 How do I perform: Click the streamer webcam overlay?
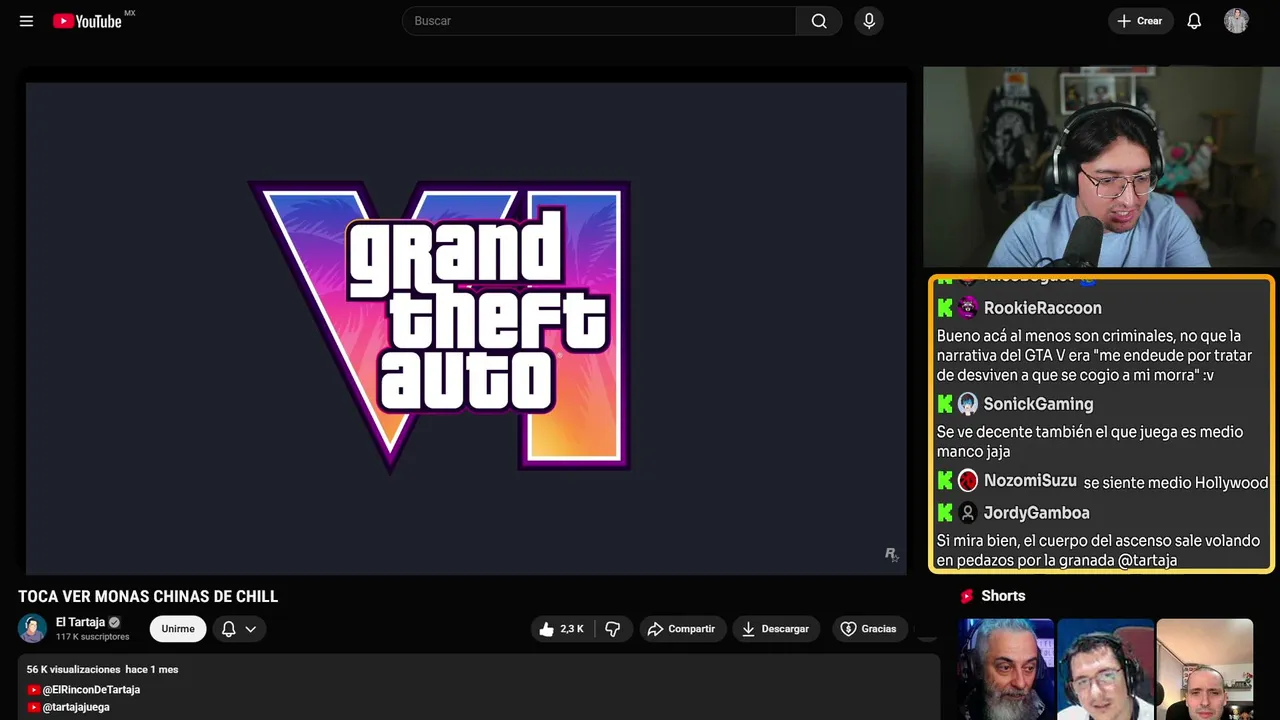click(1100, 167)
